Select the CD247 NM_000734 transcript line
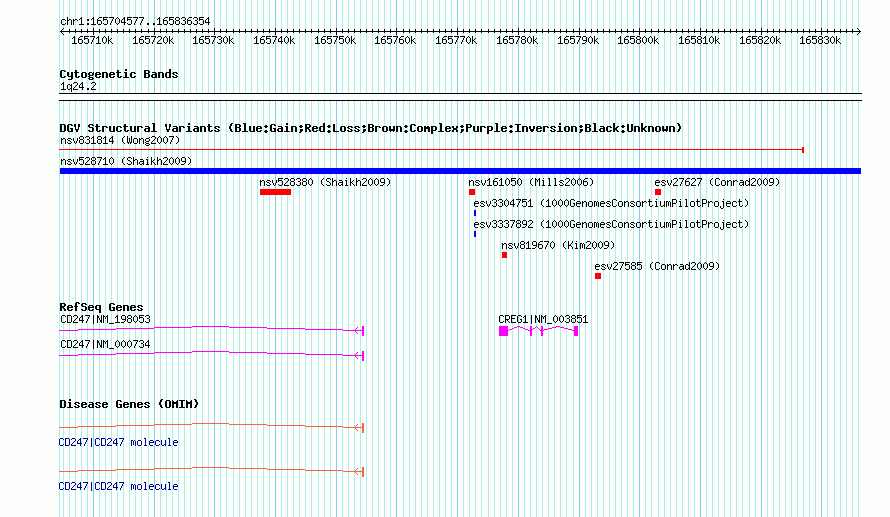 click(212, 354)
